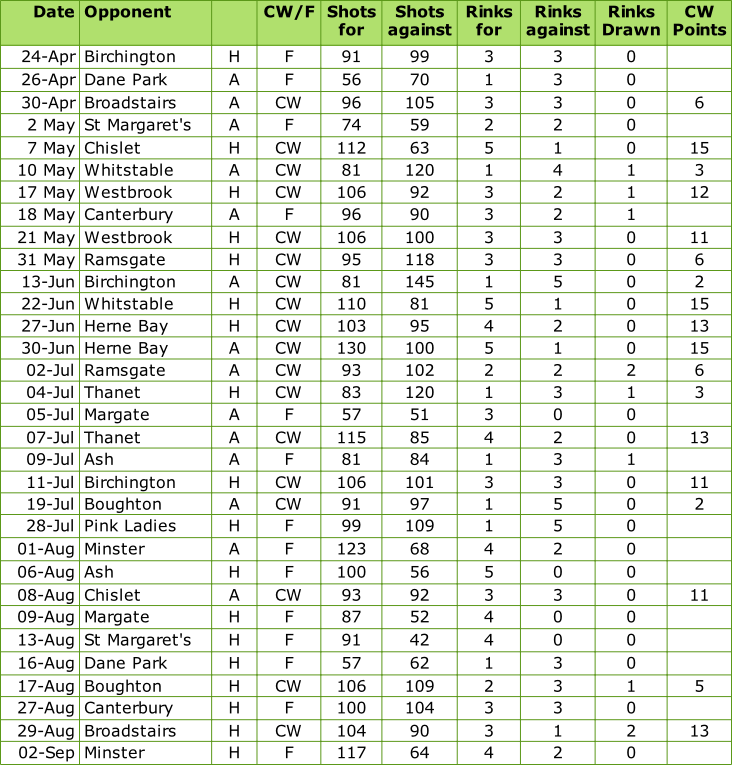The height and width of the screenshot is (765, 732).
Task: Select the Rinks Drawn column header
Action: pyautogui.click(x=631, y=21)
